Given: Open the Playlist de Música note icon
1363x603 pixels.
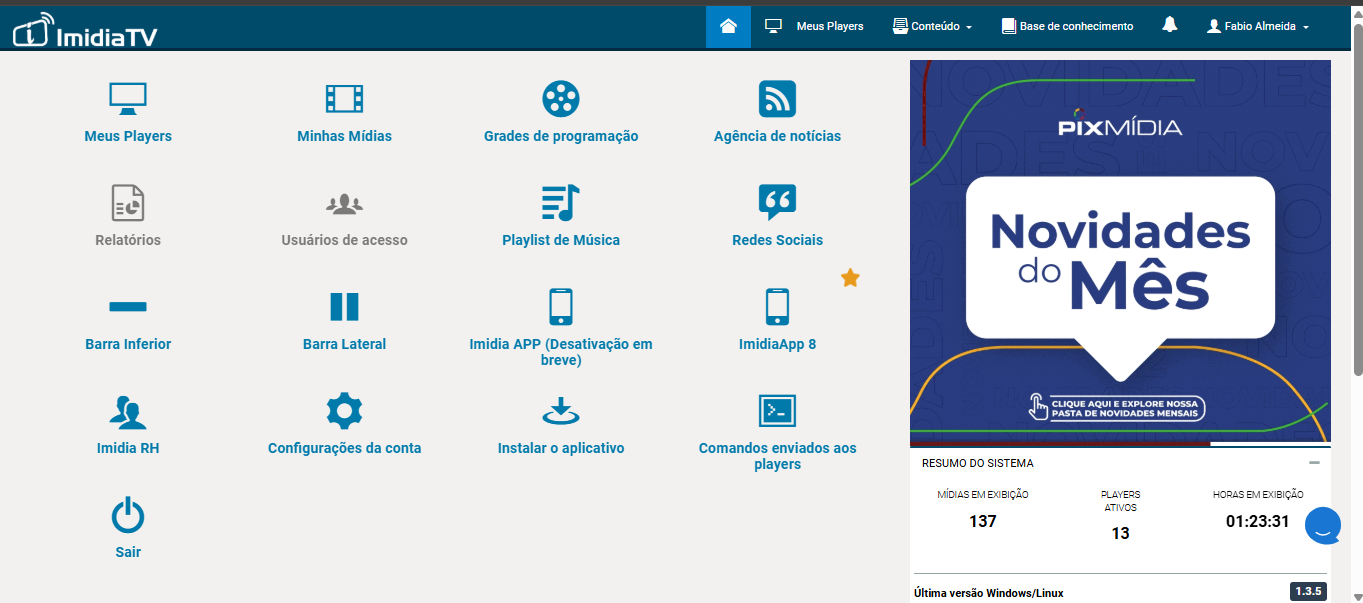Looking at the screenshot, I should (561, 202).
